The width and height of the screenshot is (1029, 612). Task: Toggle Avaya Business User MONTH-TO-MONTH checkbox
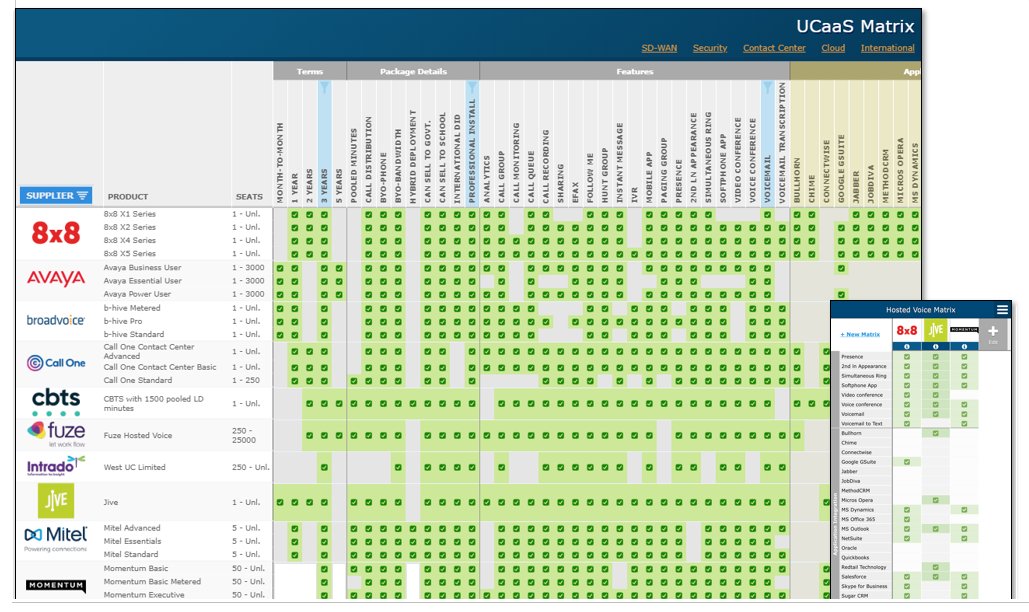280,268
